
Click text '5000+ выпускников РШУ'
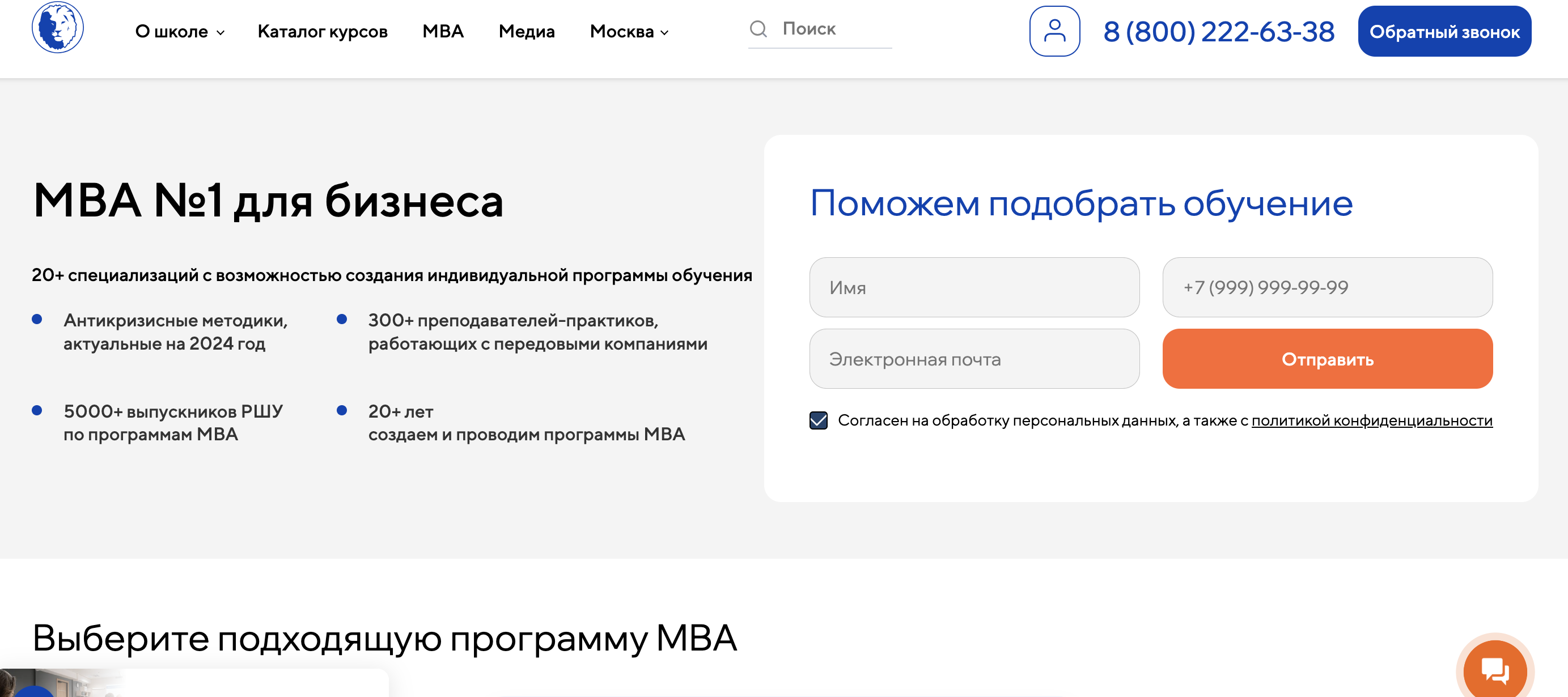click(x=173, y=412)
